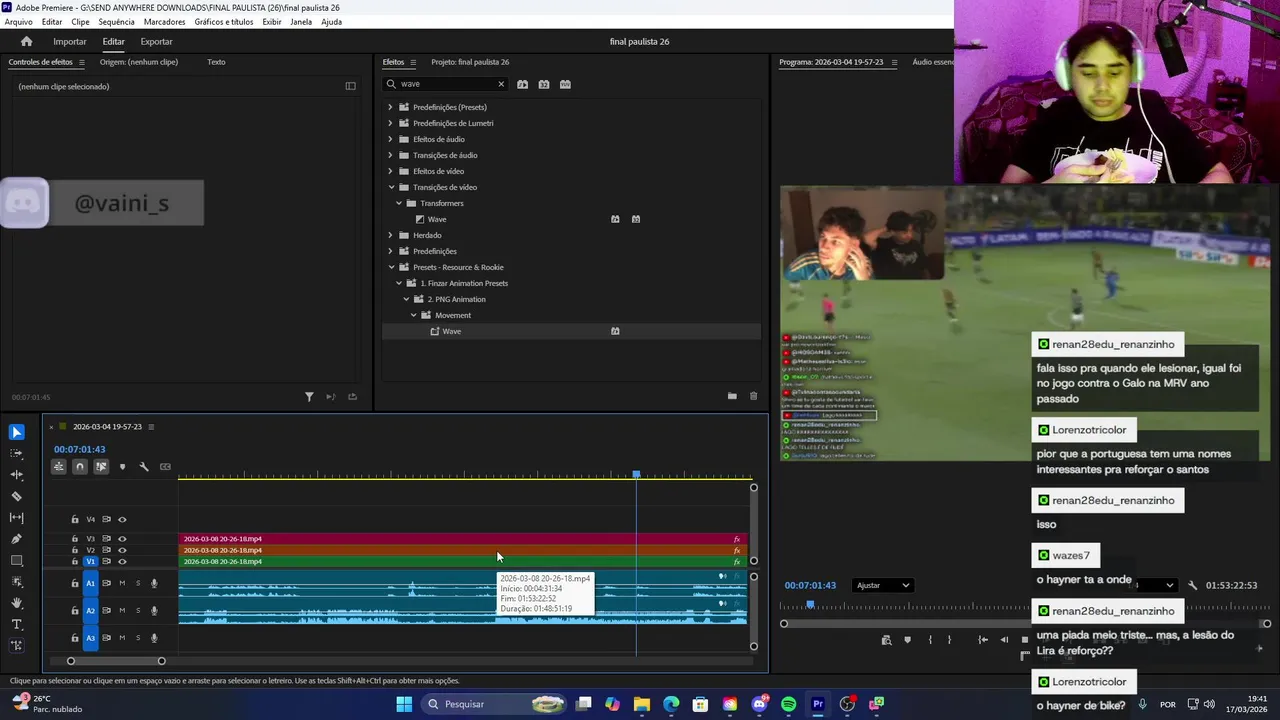
Task: Toggle lock on track V1
Action: click(74, 561)
